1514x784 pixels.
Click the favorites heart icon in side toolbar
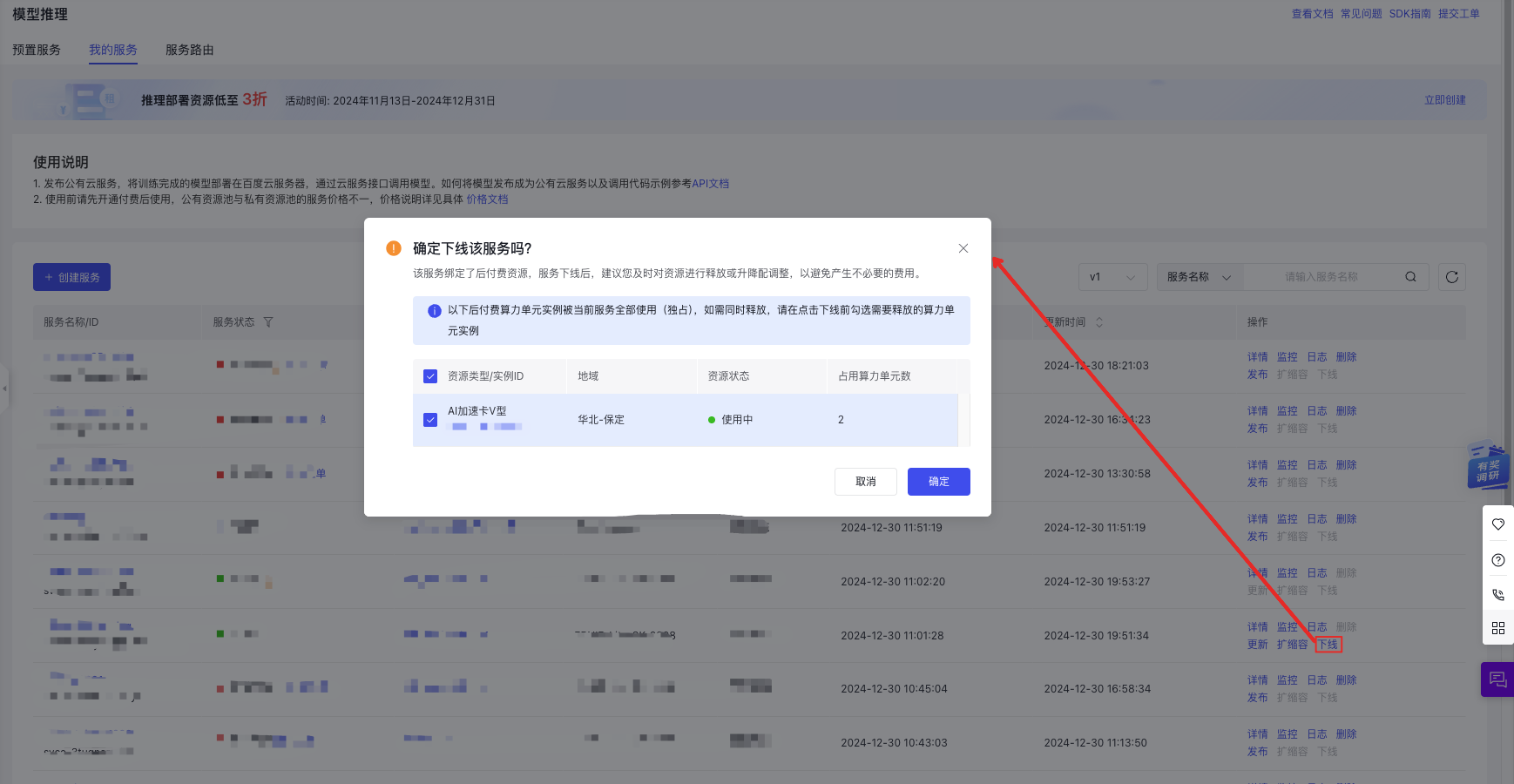[x=1498, y=524]
